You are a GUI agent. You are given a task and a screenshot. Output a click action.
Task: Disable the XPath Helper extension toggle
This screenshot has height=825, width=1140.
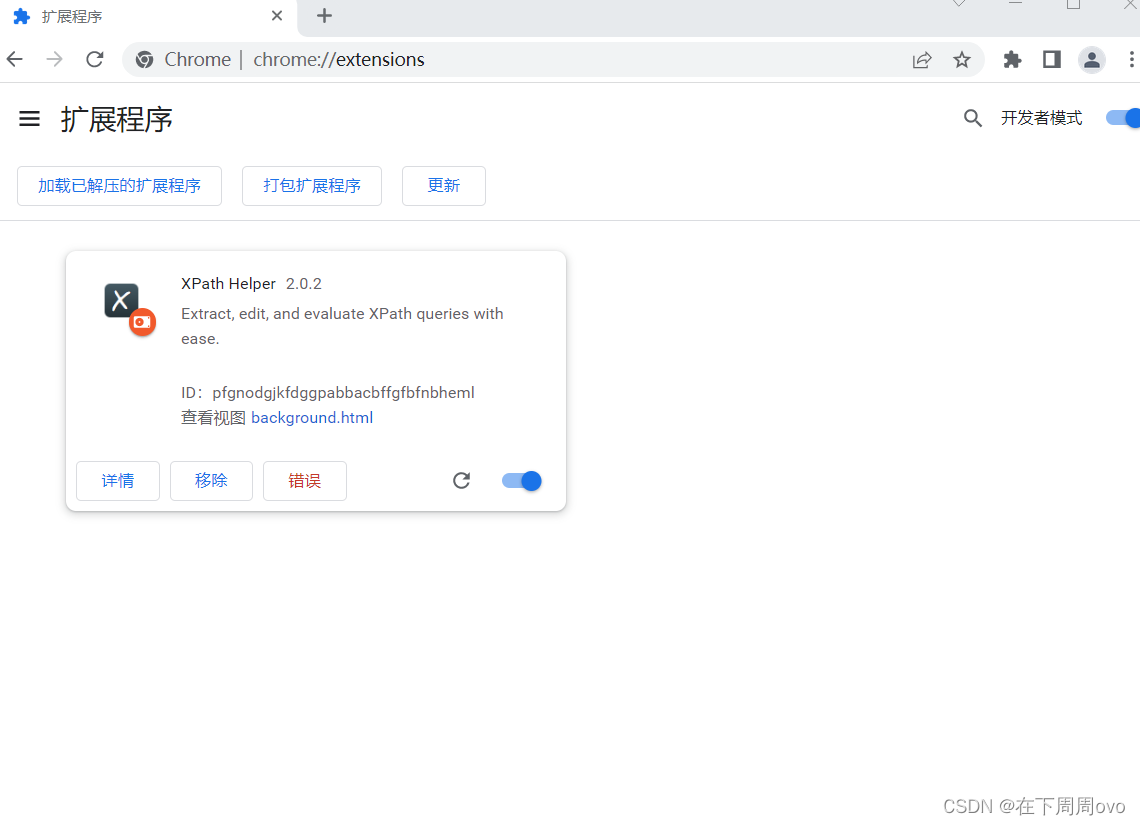[x=521, y=481]
